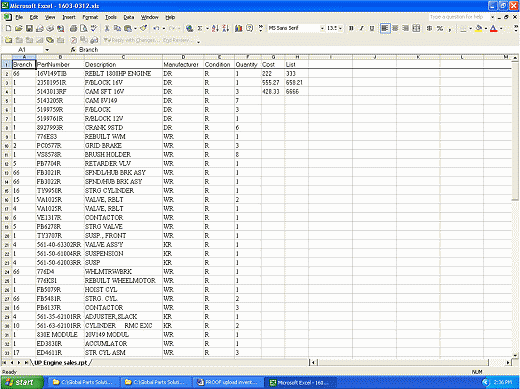Toggle right alignment
This screenshot has height=389, width=520.
pos(405,29)
